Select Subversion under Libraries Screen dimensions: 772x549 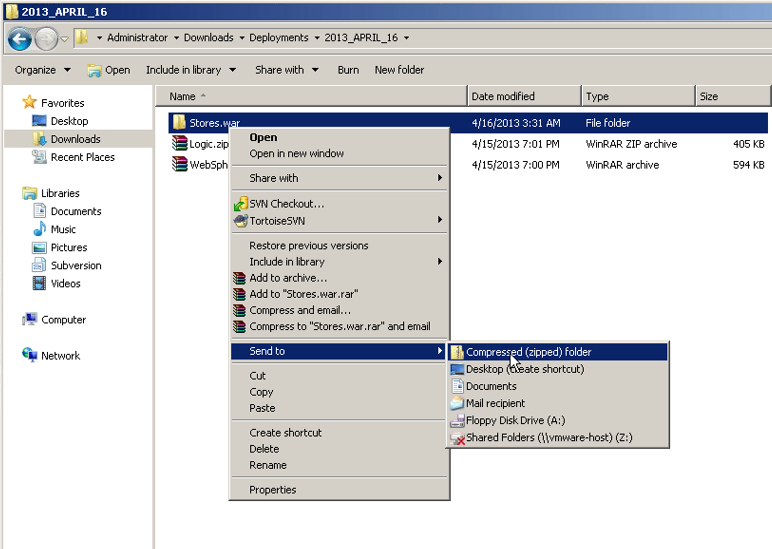point(76,265)
